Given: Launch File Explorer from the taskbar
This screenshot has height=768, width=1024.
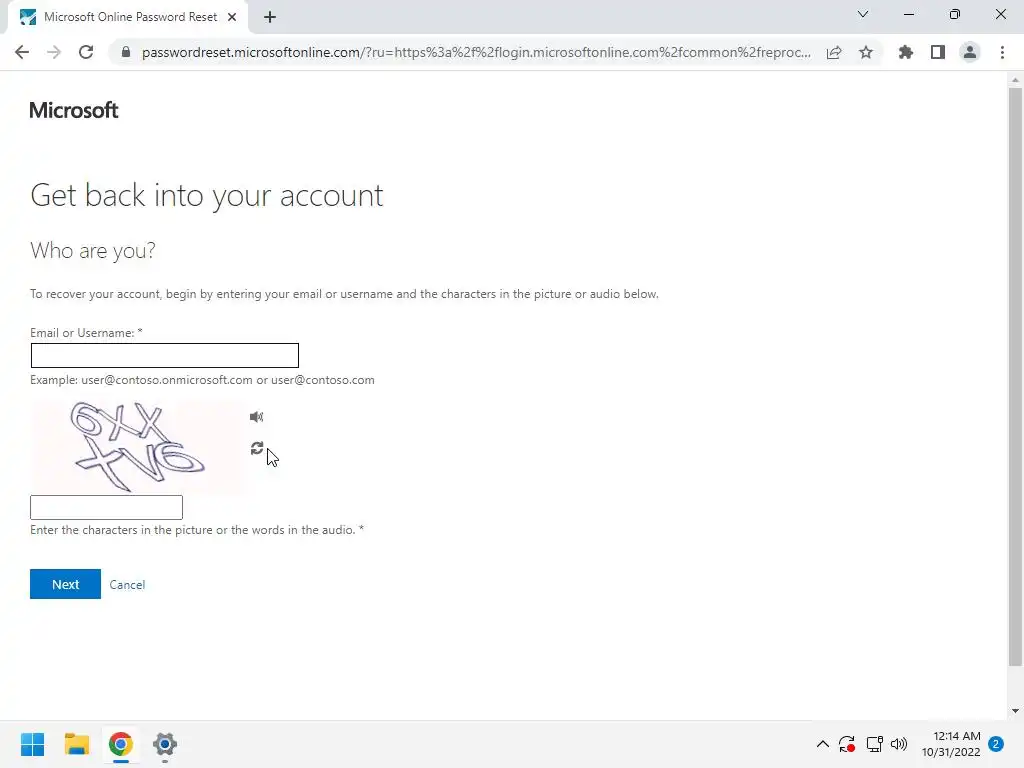Looking at the screenshot, I should click(76, 744).
